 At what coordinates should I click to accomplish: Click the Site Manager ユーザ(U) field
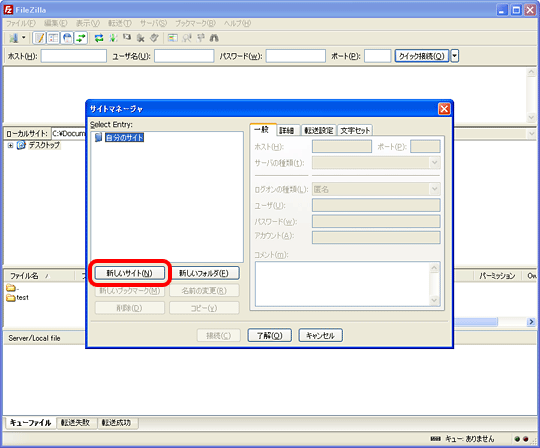[x=376, y=205]
